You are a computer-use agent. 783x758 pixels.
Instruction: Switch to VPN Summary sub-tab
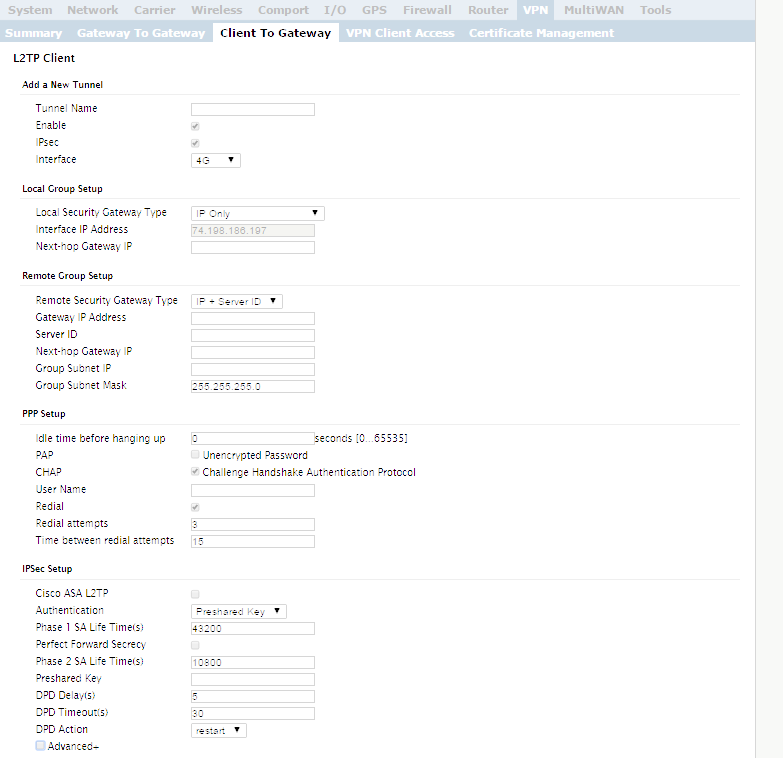(x=33, y=33)
